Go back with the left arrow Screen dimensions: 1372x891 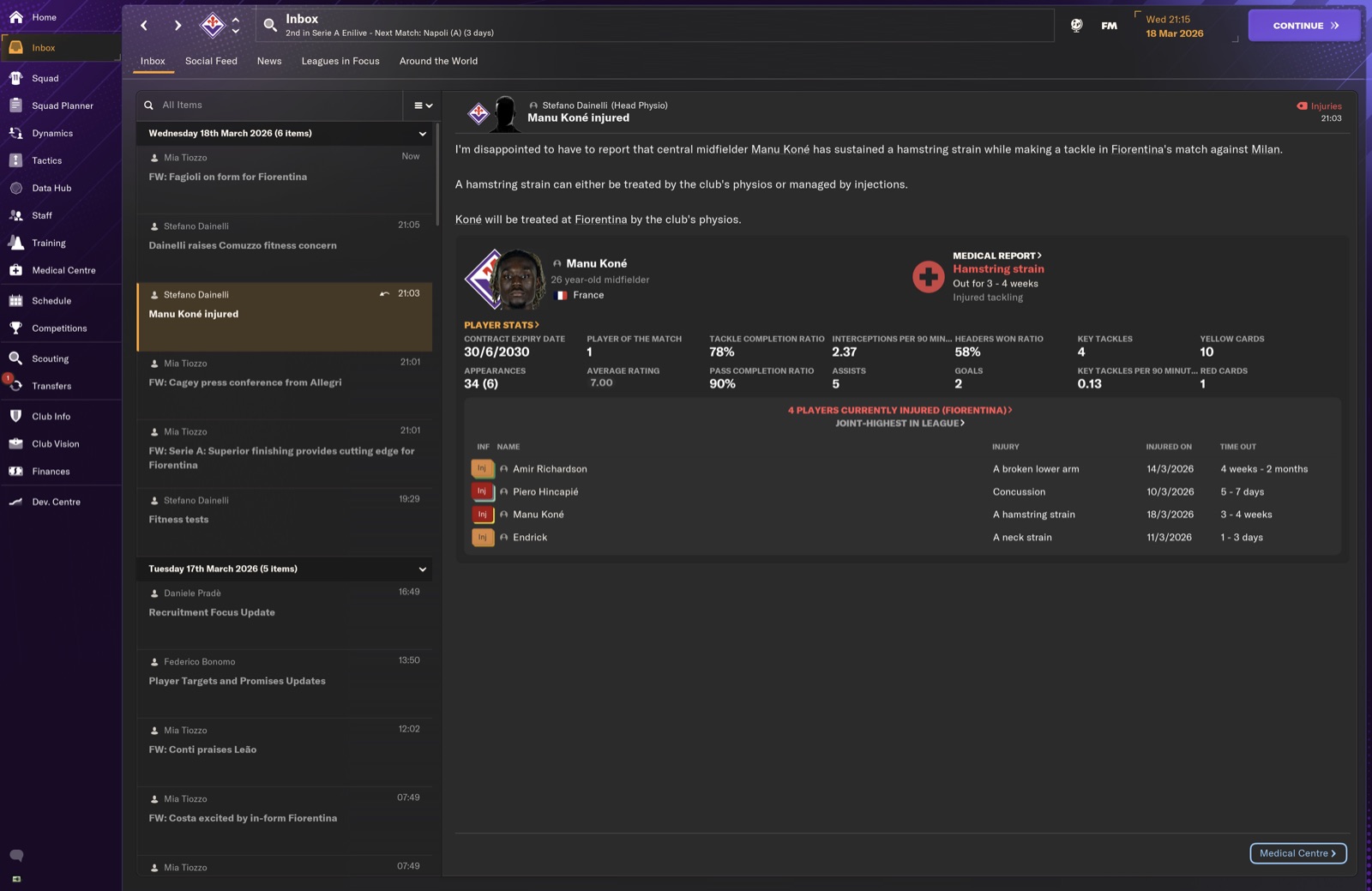(144, 26)
